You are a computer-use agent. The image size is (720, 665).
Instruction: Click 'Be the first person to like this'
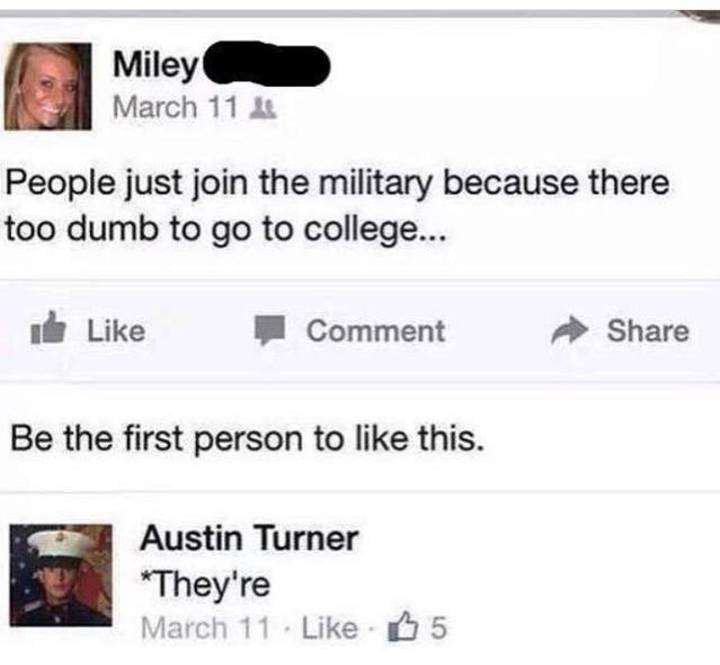point(248,438)
